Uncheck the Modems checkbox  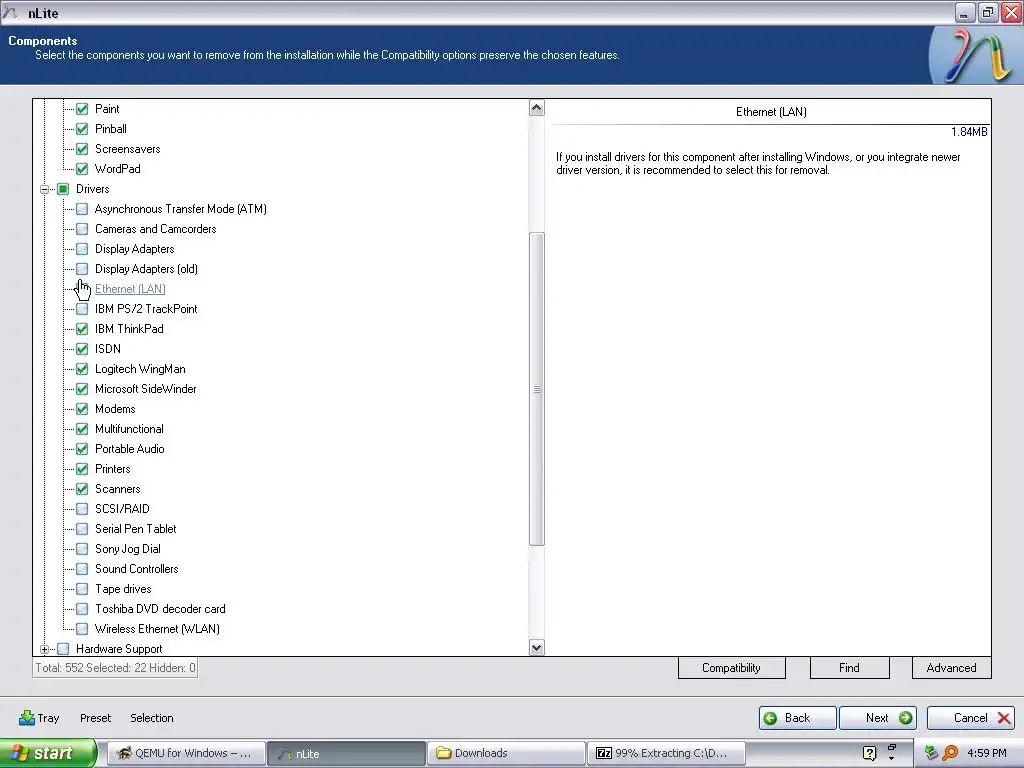pyautogui.click(x=82, y=409)
